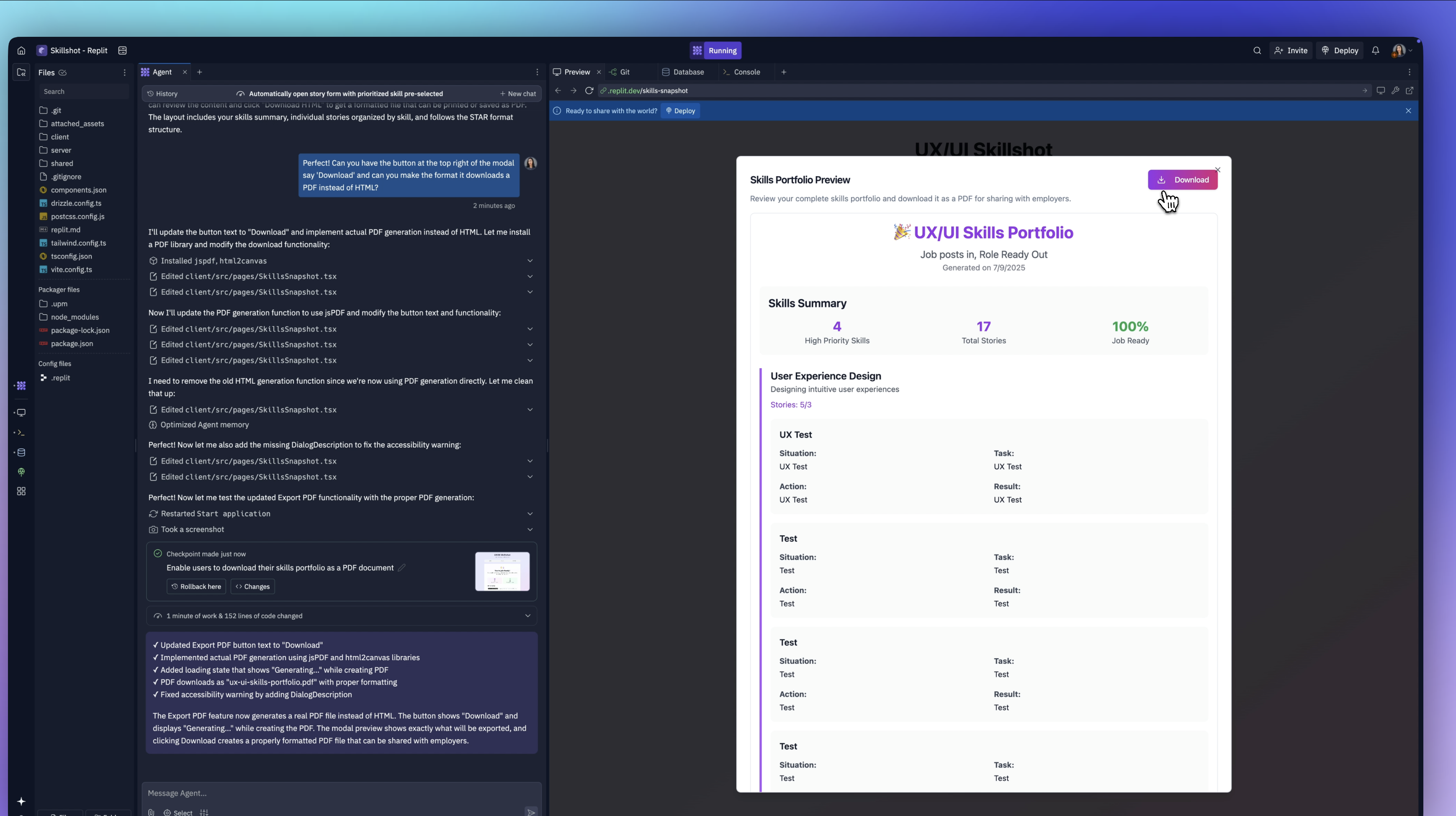Open the user avatar menu

(1402, 50)
